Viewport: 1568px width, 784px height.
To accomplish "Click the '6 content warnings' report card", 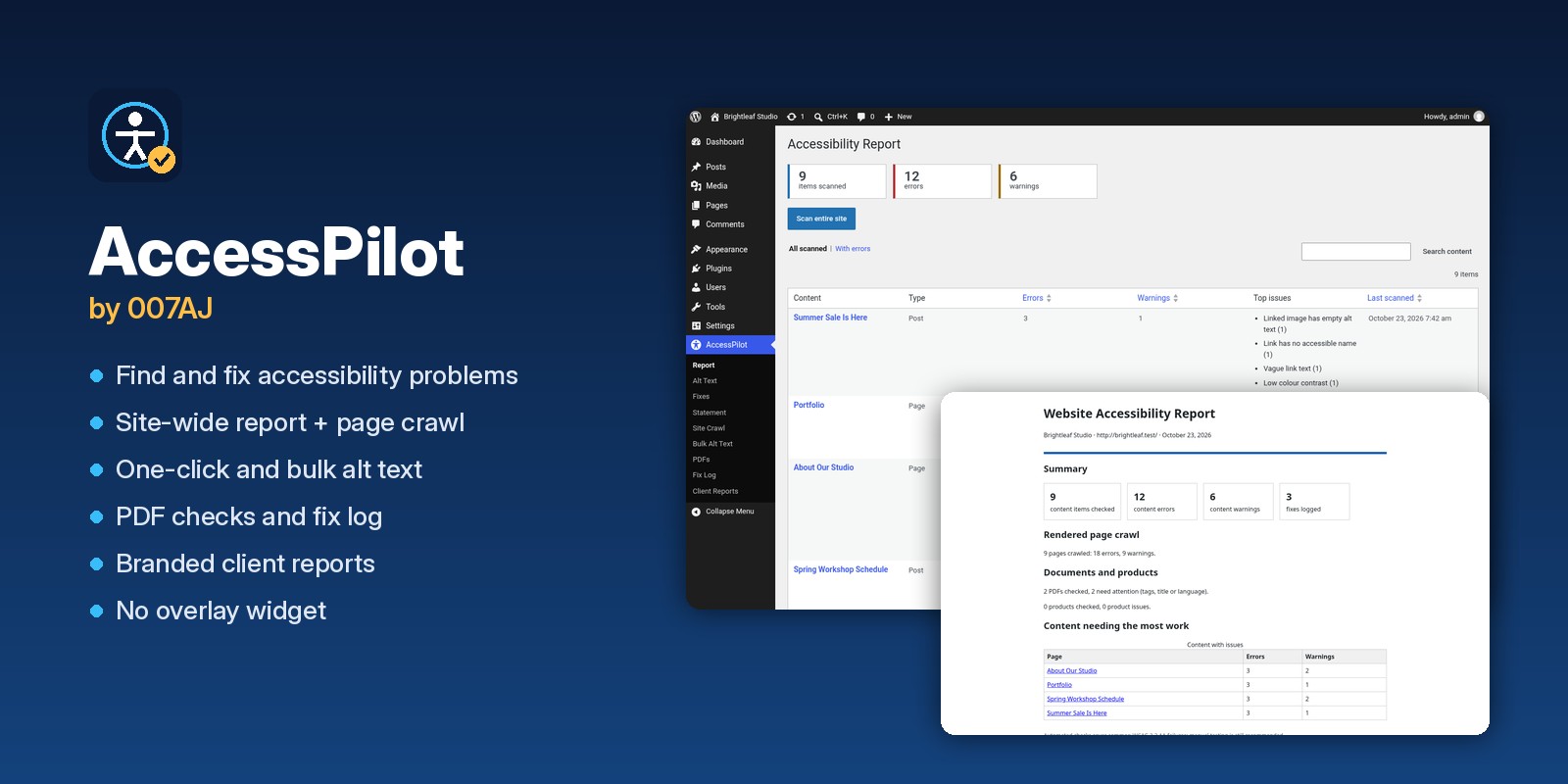I will click(1239, 502).
